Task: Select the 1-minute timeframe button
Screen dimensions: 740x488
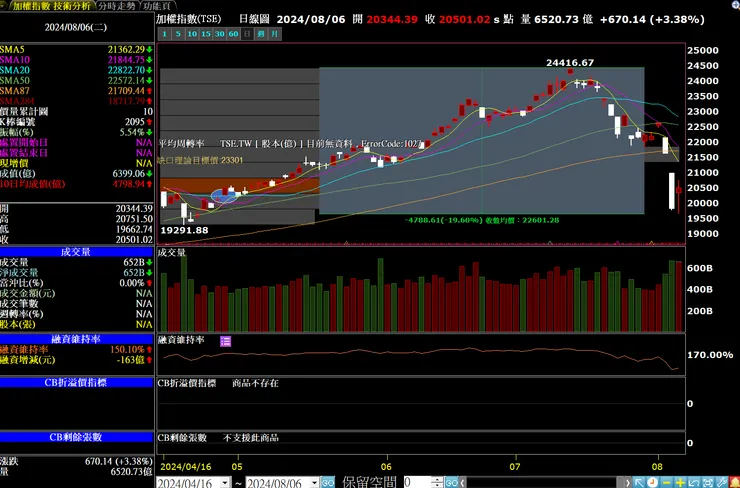Action: 164,34
